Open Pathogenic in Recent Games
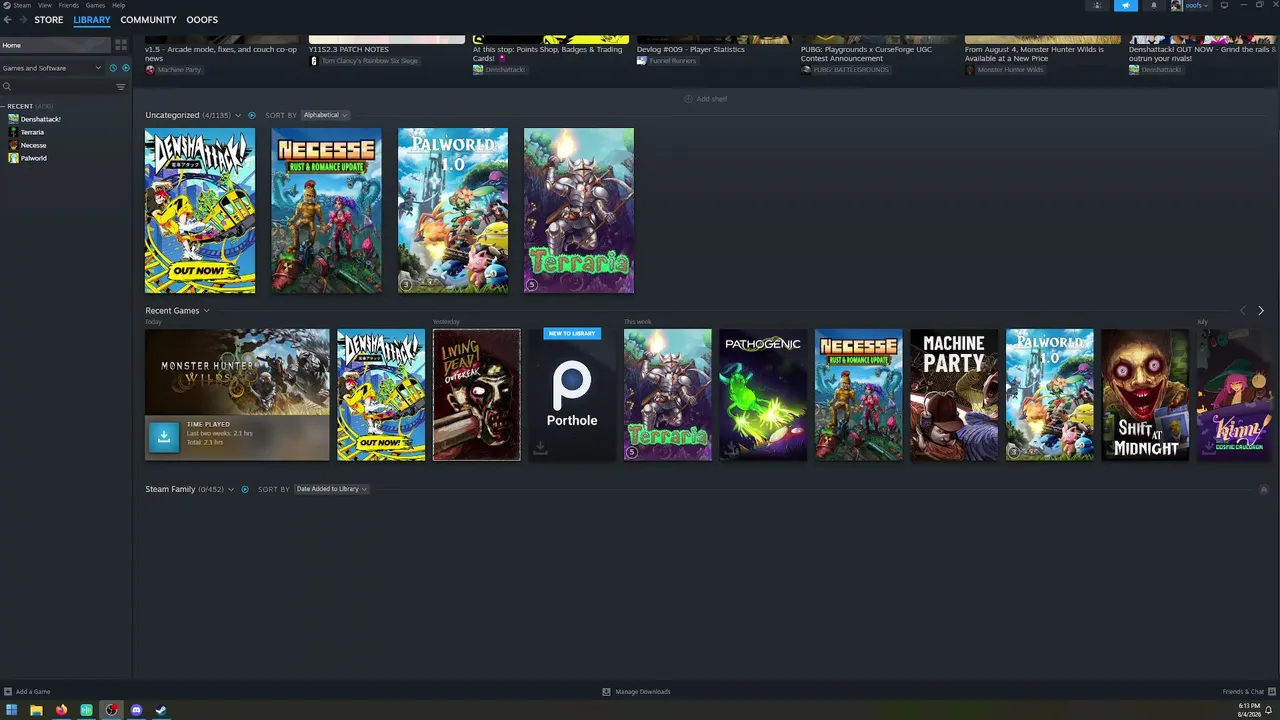Viewport: 1280px width, 720px height. [x=763, y=395]
